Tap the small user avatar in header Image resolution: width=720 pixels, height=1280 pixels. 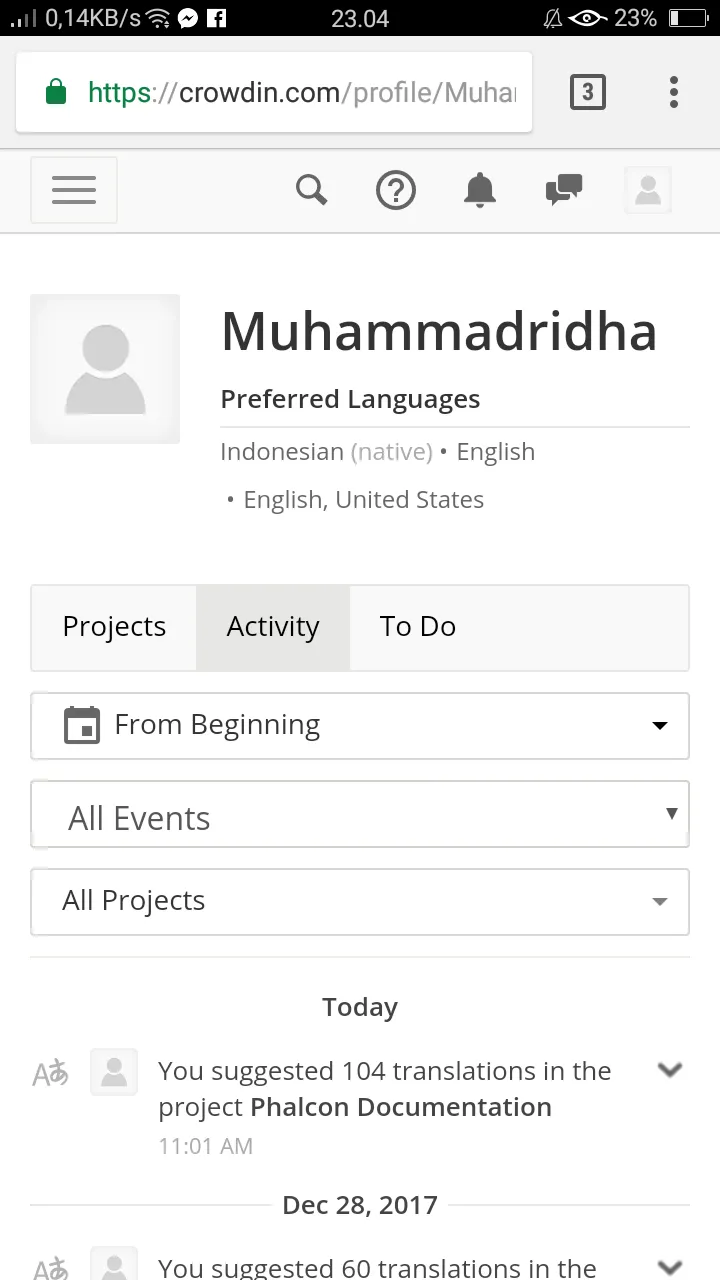[x=648, y=190]
